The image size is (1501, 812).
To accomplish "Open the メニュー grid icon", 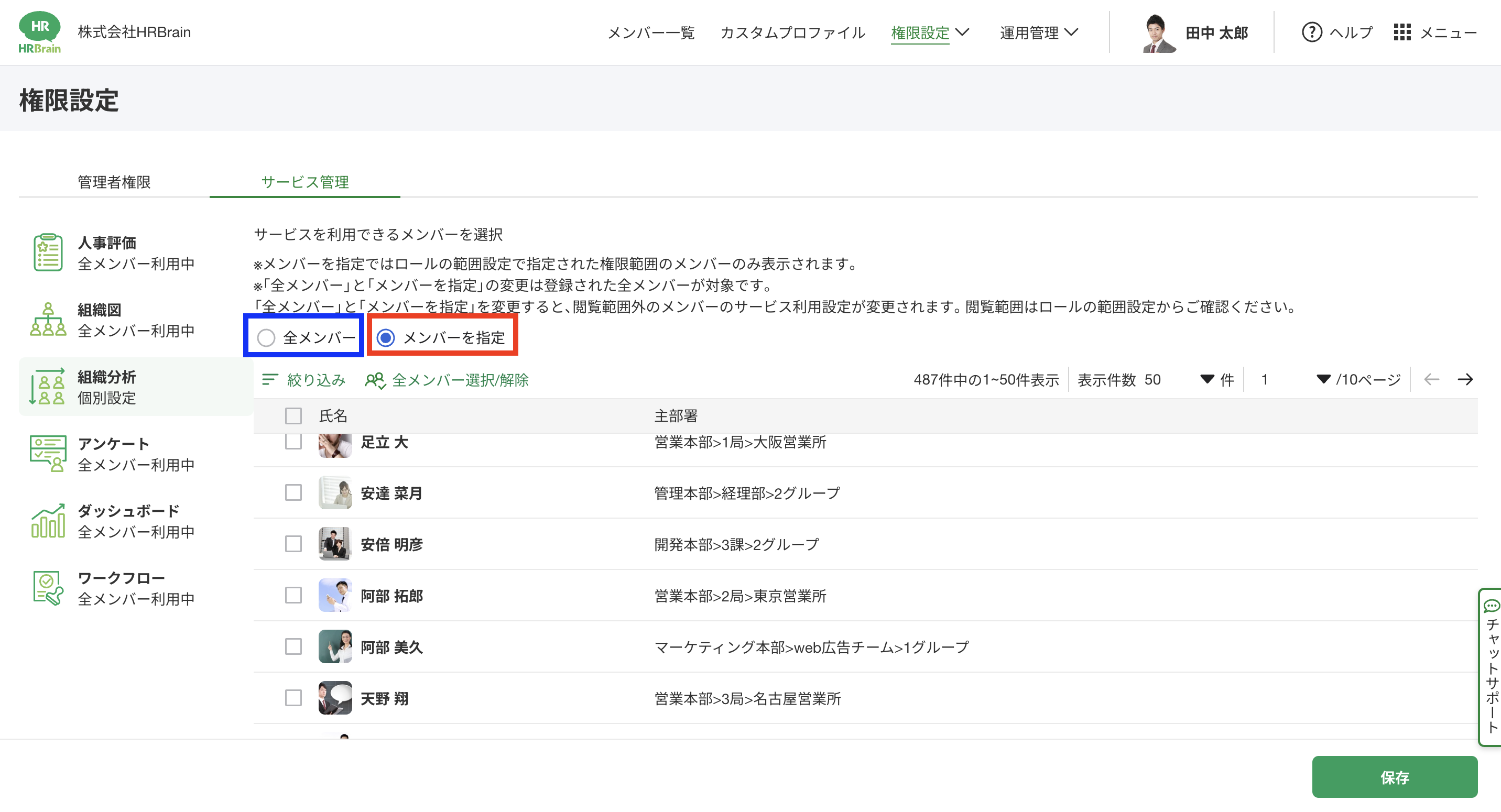I will pyautogui.click(x=1401, y=32).
